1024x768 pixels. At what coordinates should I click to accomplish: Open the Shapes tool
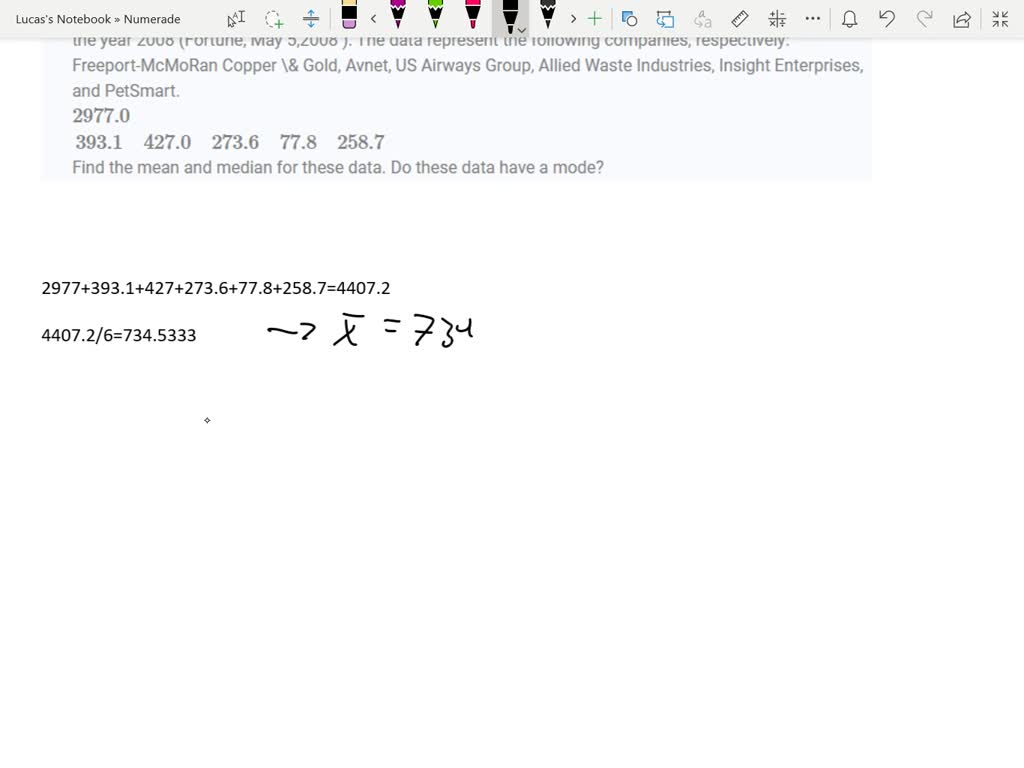(629, 19)
